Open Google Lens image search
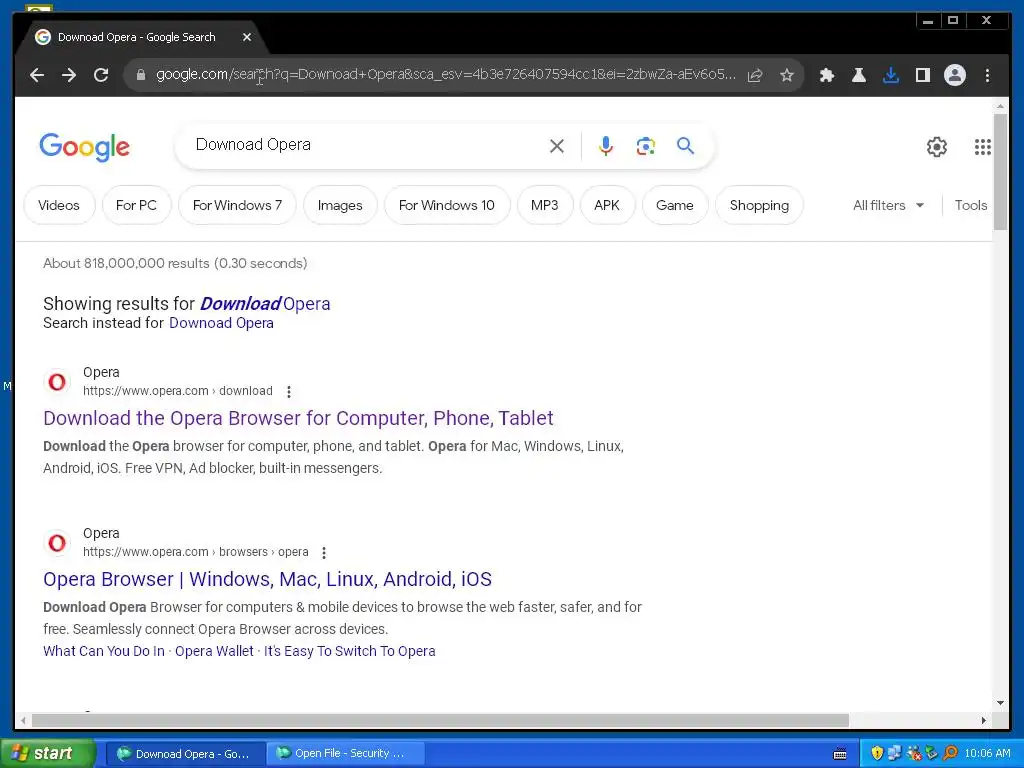The width and height of the screenshot is (1024, 768). click(x=645, y=146)
